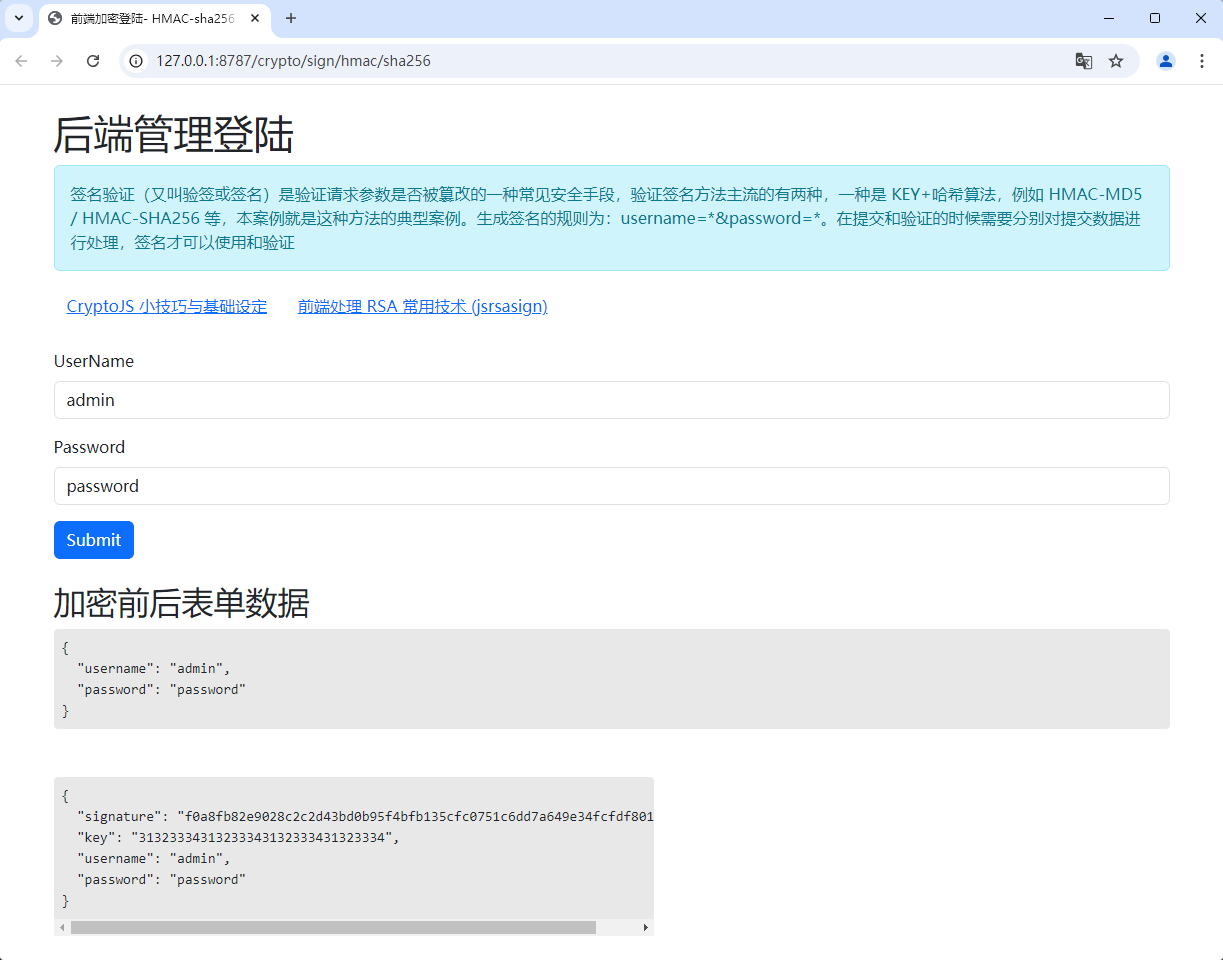Focus the Password input field
Image resolution: width=1223 pixels, height=960 pixels.
point(611,486)
